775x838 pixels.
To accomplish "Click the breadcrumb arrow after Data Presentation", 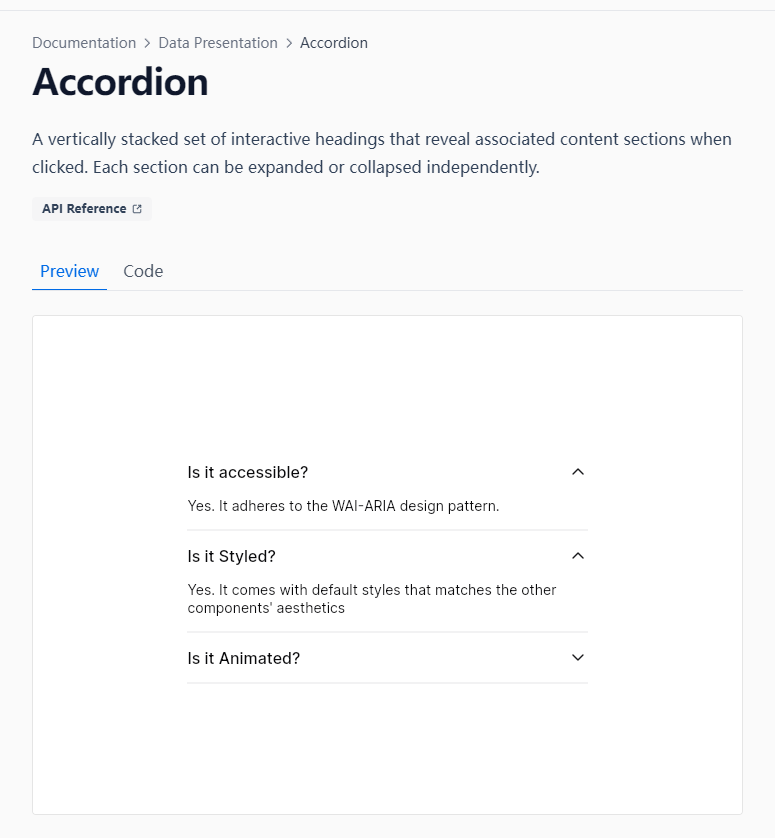I will click(x=289, y=43).
